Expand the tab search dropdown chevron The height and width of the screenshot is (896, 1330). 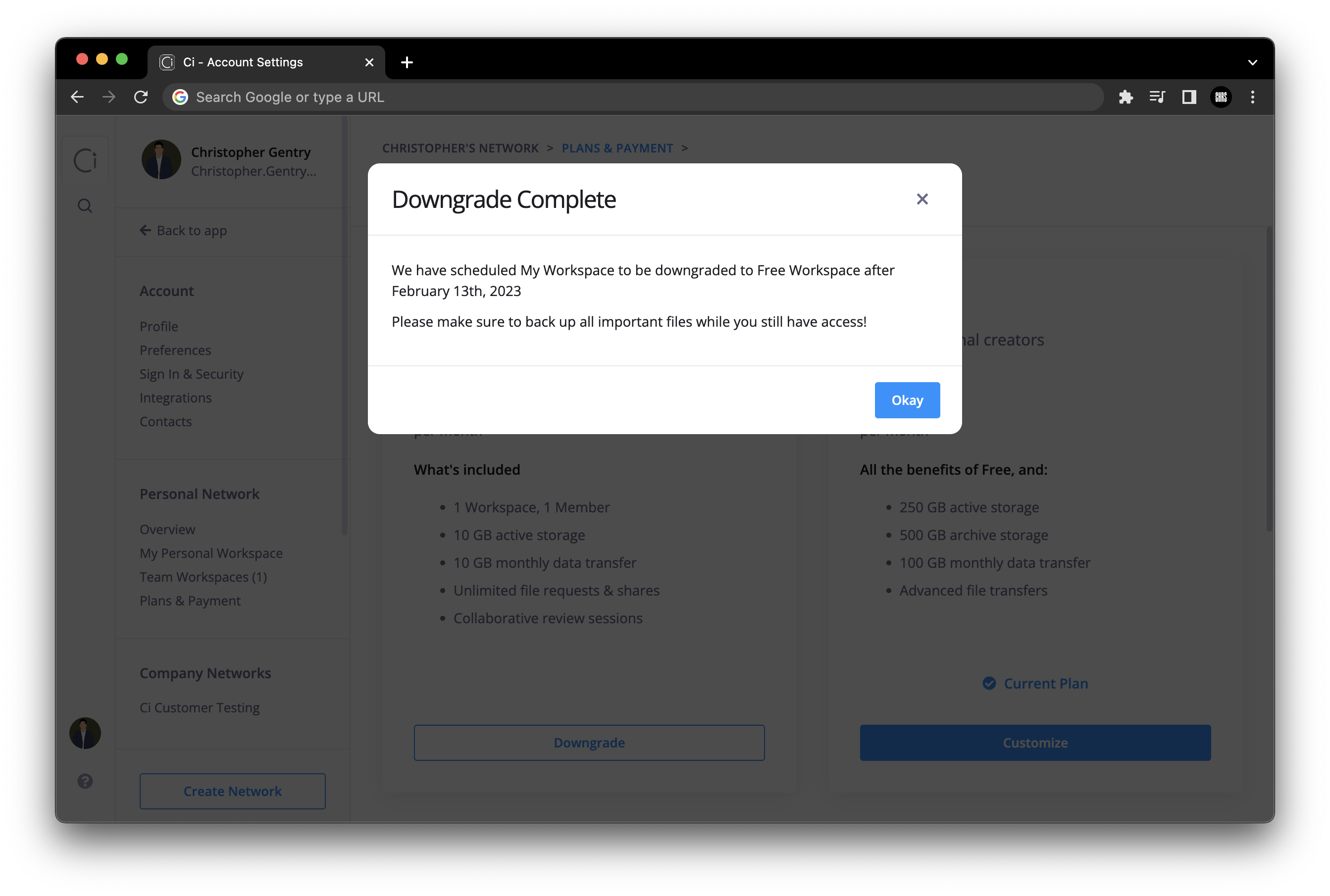click(x=1252, y=62)
